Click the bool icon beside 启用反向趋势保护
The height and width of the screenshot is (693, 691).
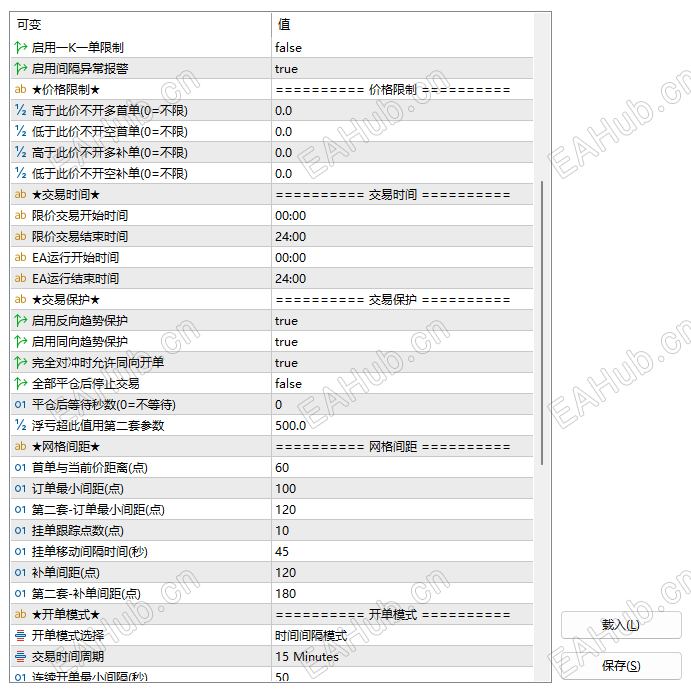[x=20, y=320]
